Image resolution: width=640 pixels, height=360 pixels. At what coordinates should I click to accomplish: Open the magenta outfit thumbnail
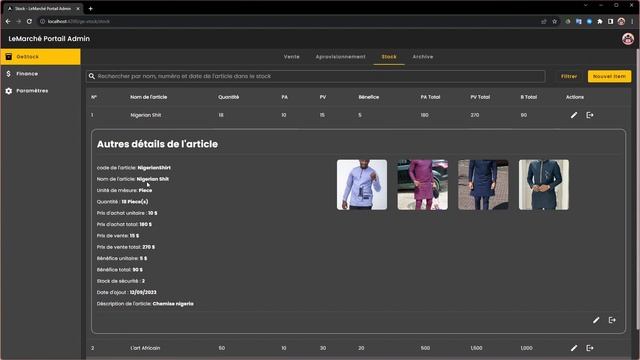pos(422,184)
